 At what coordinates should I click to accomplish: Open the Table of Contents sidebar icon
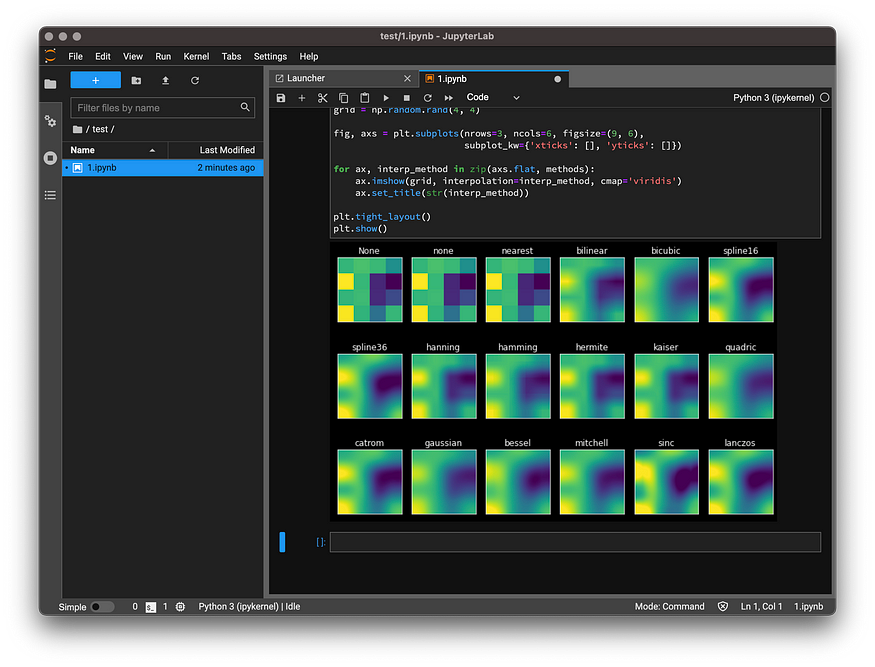click(50, 195)
